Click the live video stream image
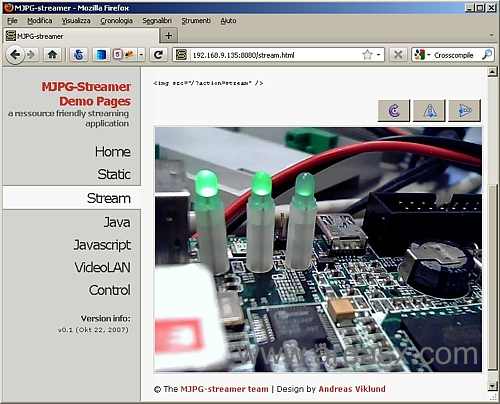This screenshot has height=404, width=500. [318, 249]
